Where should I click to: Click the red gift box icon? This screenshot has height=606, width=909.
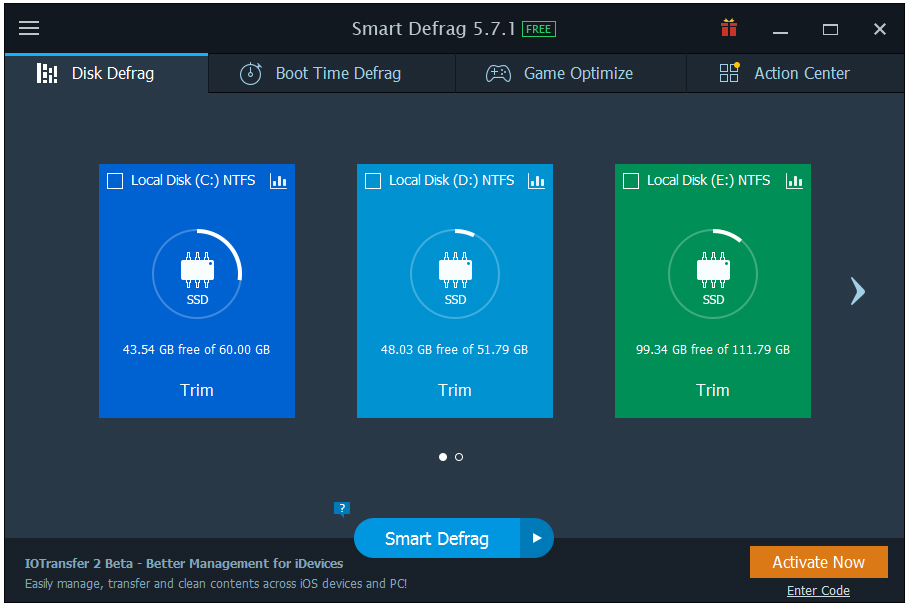(x=729, y=27)
